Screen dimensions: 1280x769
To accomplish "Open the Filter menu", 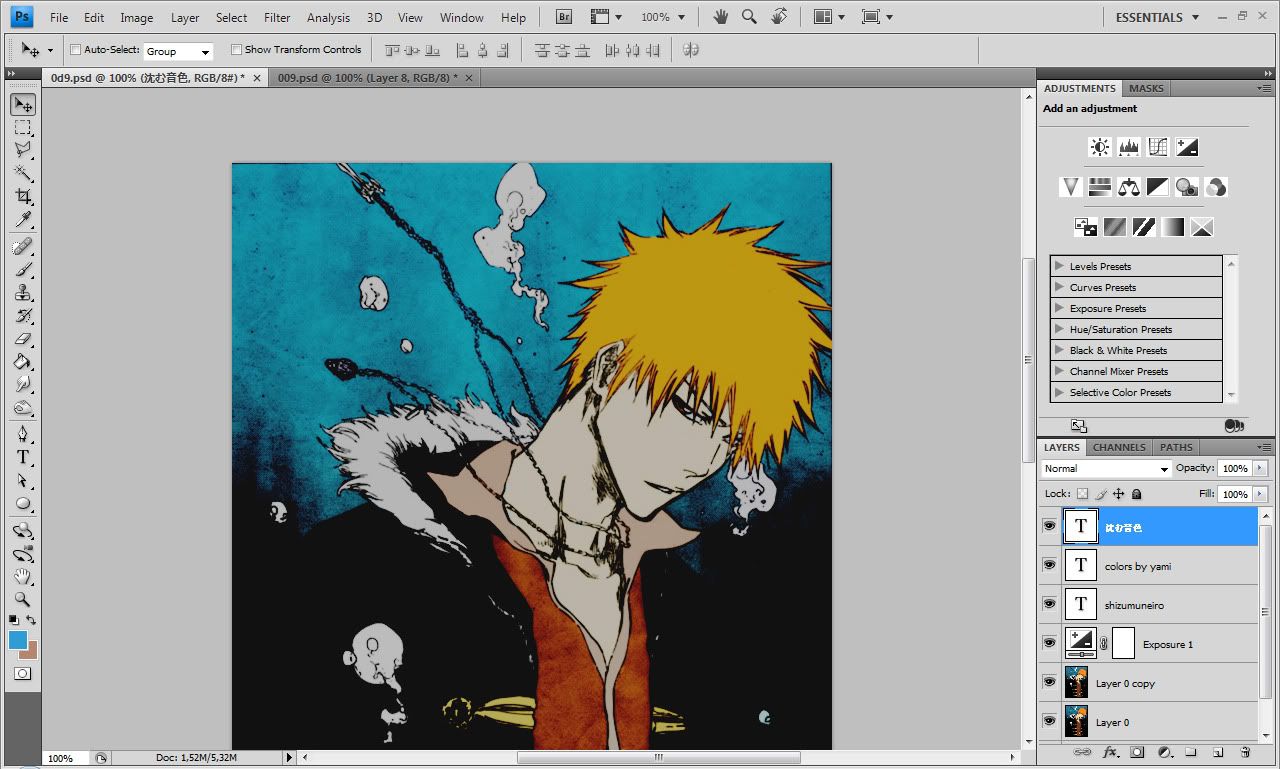I will [x=277, y=18].
